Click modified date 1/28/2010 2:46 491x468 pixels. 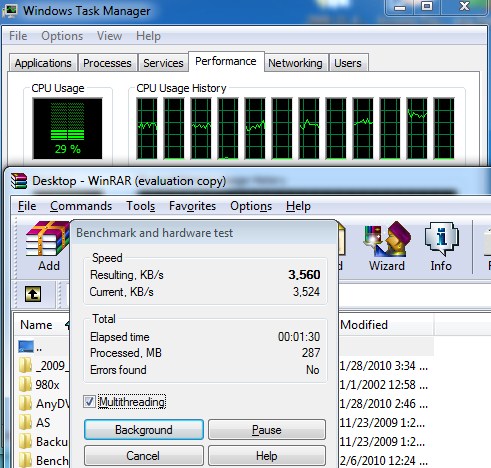(383, 404)
